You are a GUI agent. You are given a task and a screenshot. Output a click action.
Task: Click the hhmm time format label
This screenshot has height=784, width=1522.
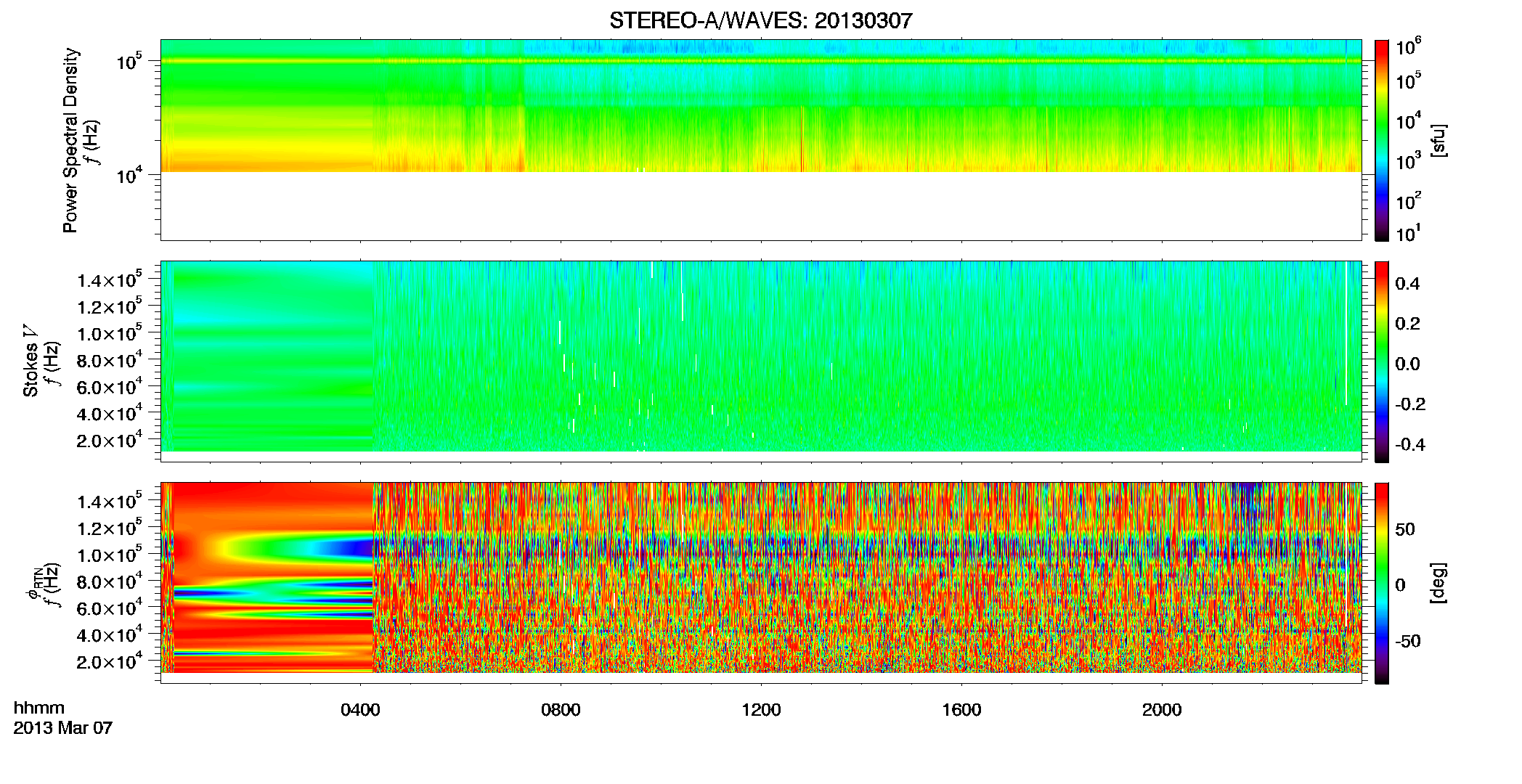click(x=39, y=708)
